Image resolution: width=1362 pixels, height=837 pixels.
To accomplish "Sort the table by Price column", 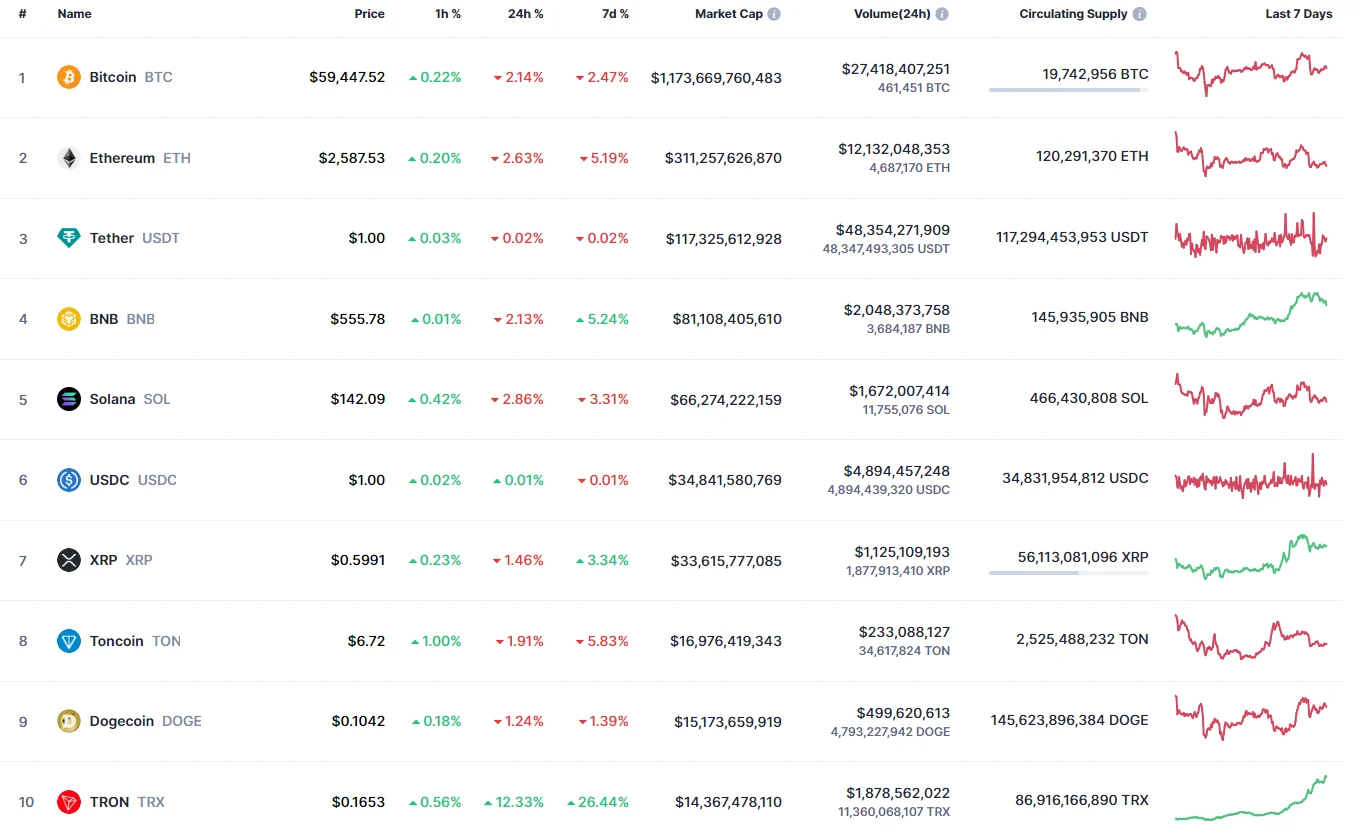I will tap(369, 15).
